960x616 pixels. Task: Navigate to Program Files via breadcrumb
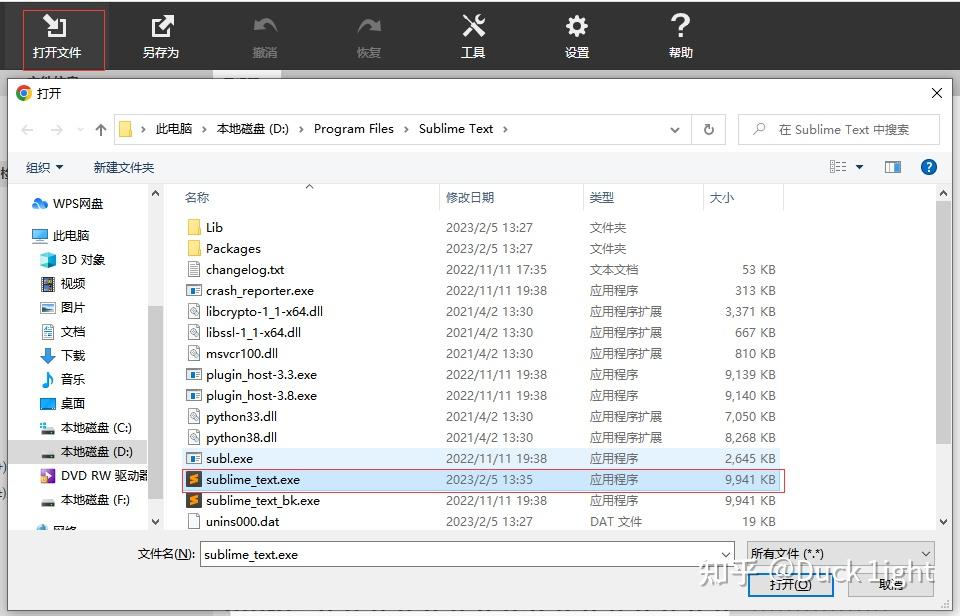click(353, 129)
